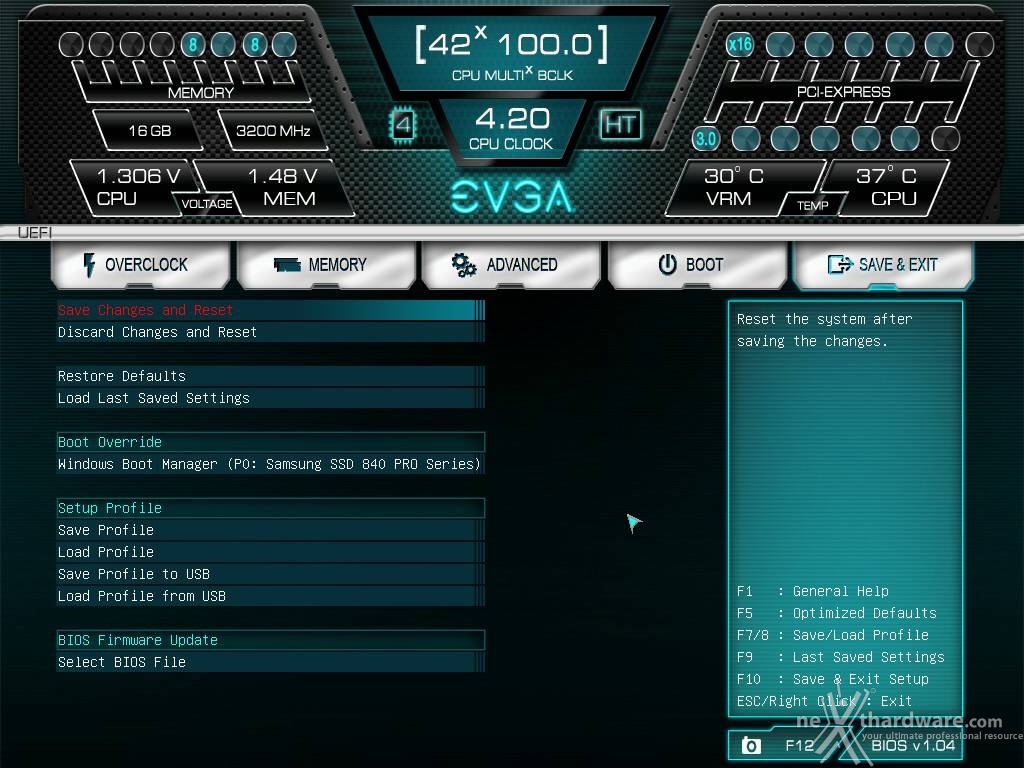Screen dimensions: 1024x768
Task: Choose Restore Defaults
Action: (x=270, y=376)
